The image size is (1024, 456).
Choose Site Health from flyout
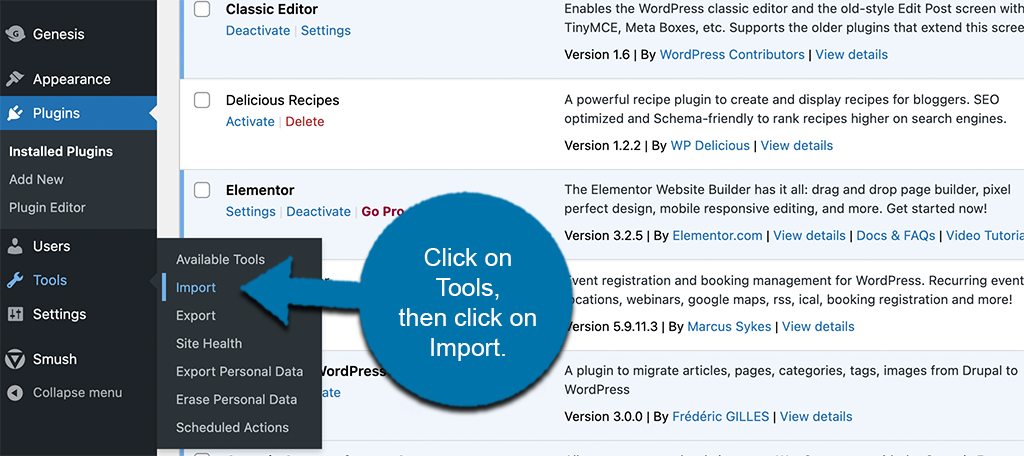point(209,344)
